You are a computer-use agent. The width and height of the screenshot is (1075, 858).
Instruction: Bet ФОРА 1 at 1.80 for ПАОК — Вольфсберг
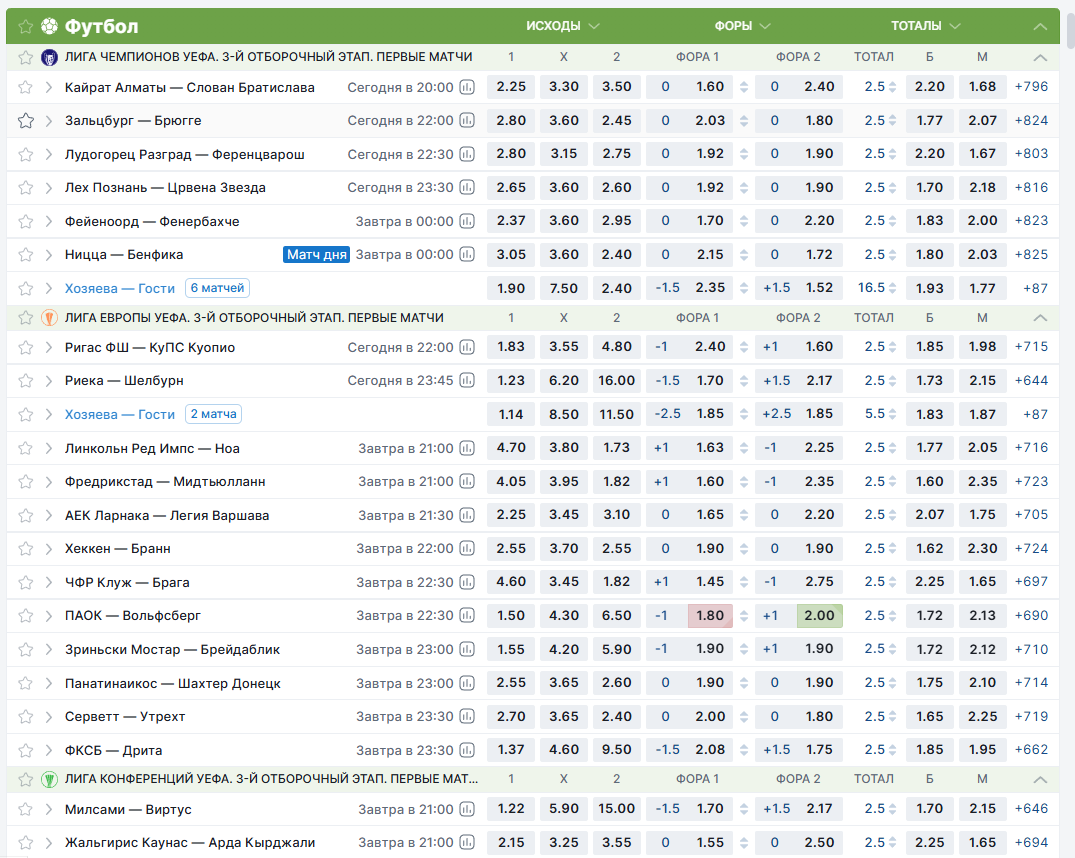[x=710, y=615]
